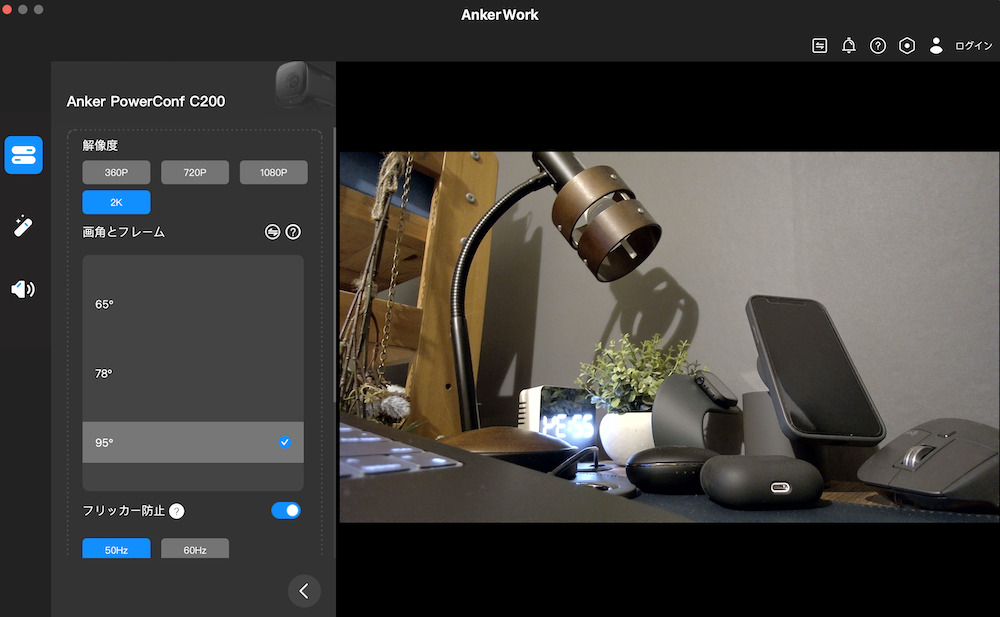
Task: Collapse the settings panel with back arrow
Action: coord(304,591)
